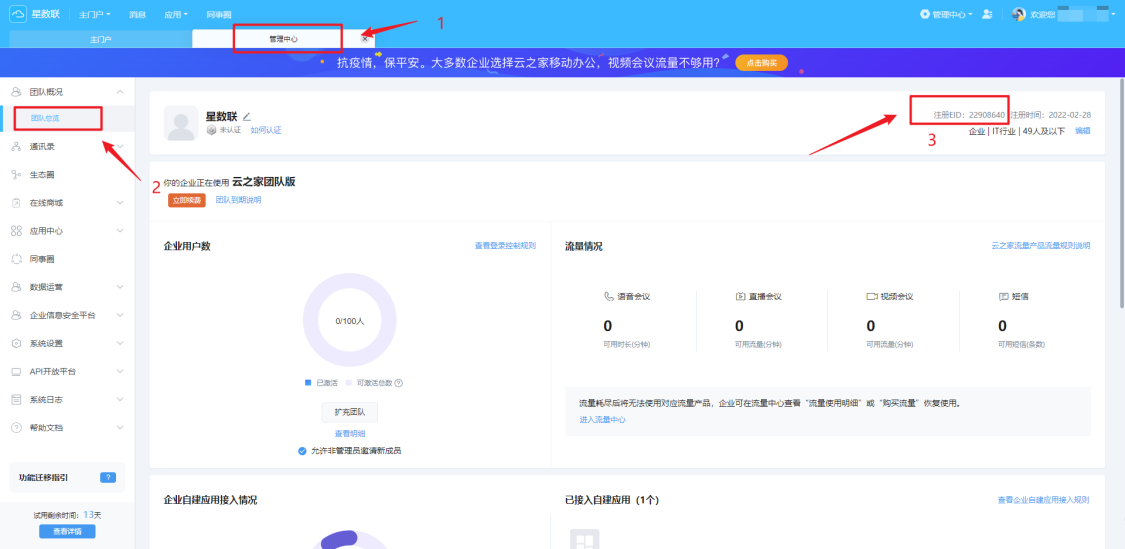
Task: Click the 点击购买 banner button
Action: click(761, 63)
